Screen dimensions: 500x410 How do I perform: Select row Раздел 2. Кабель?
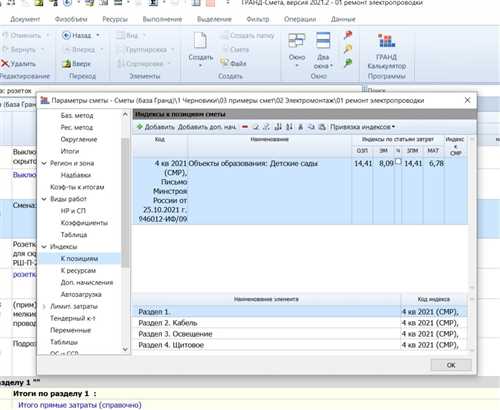coord(299,323)
